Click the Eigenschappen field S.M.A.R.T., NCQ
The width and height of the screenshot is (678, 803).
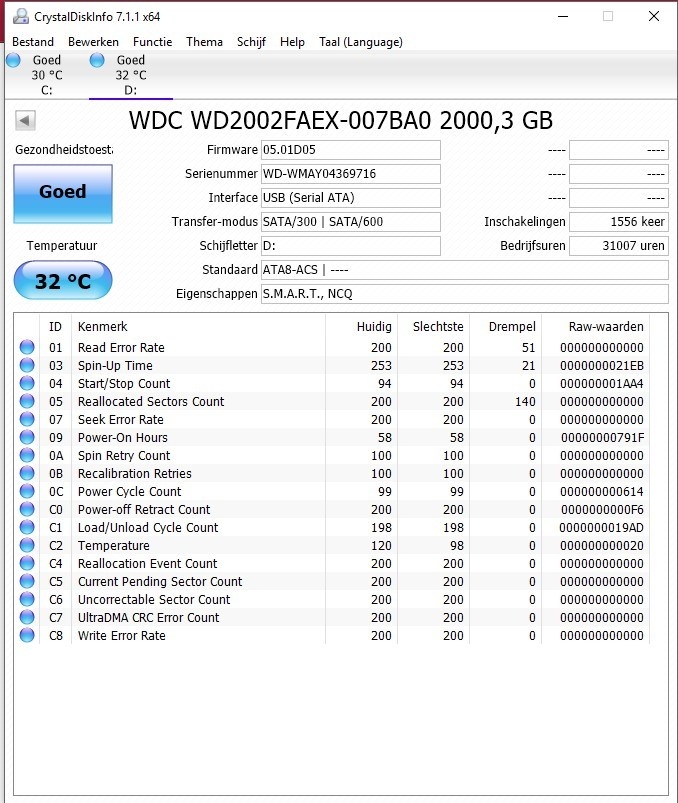point(464,294)
